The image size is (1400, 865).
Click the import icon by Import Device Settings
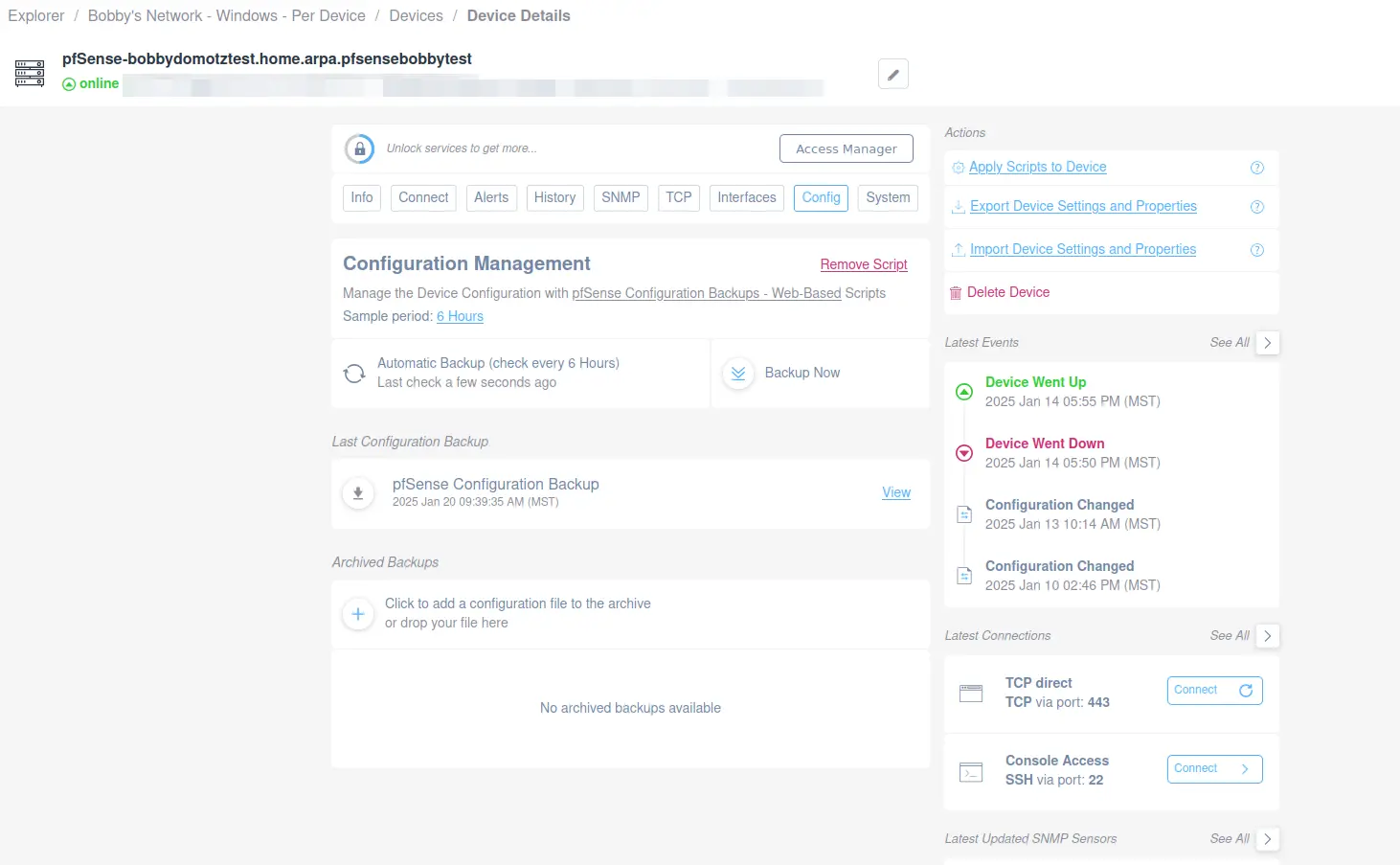click(959, 250)
